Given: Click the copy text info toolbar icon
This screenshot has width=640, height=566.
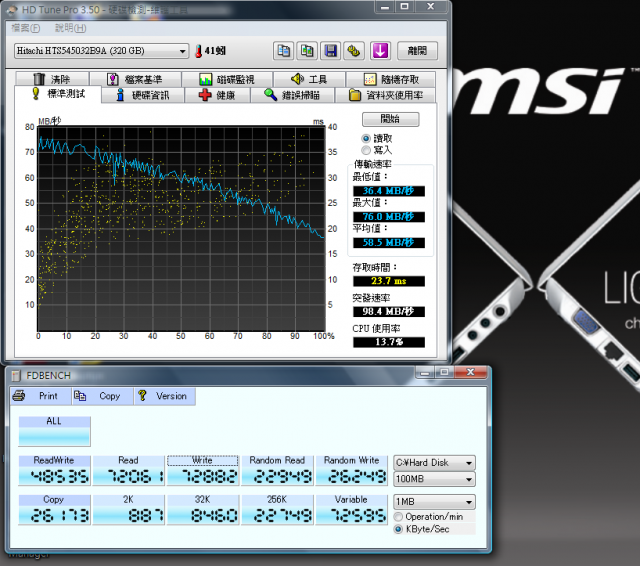Looking at the screenshot, I should point(283,51).
